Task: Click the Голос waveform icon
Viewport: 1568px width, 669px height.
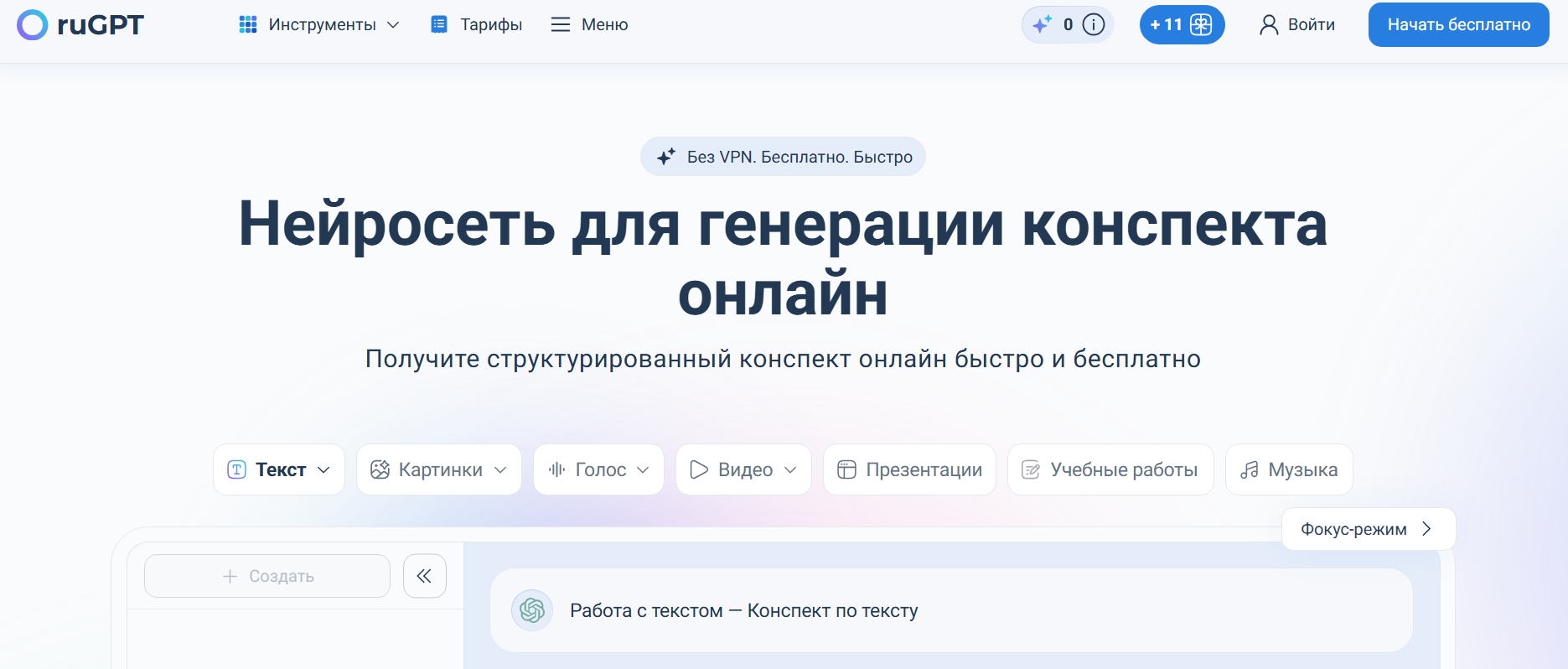Action: coord(556,469)
